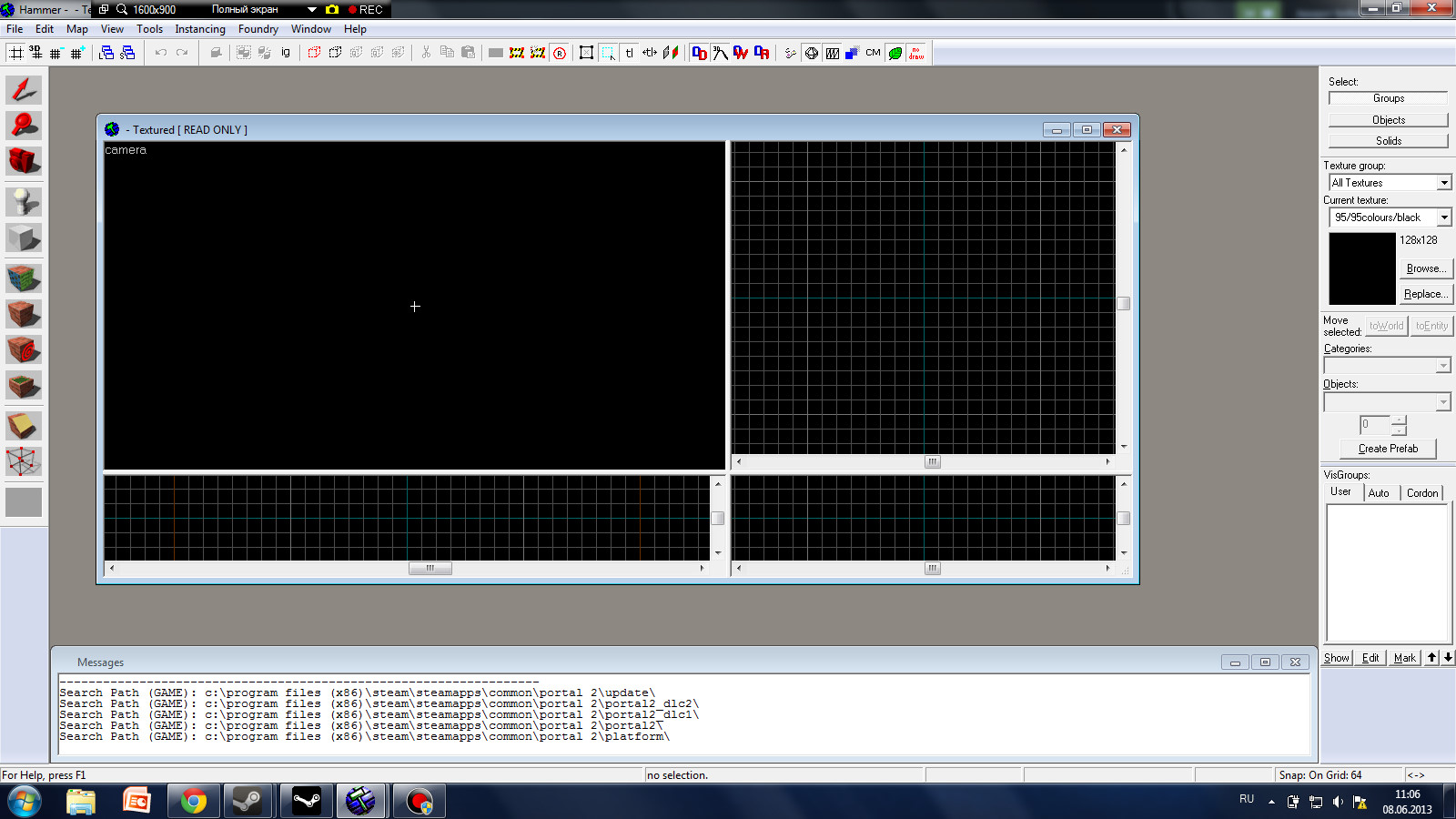
Task: Activate the Clipping tool
Action: 24,425
